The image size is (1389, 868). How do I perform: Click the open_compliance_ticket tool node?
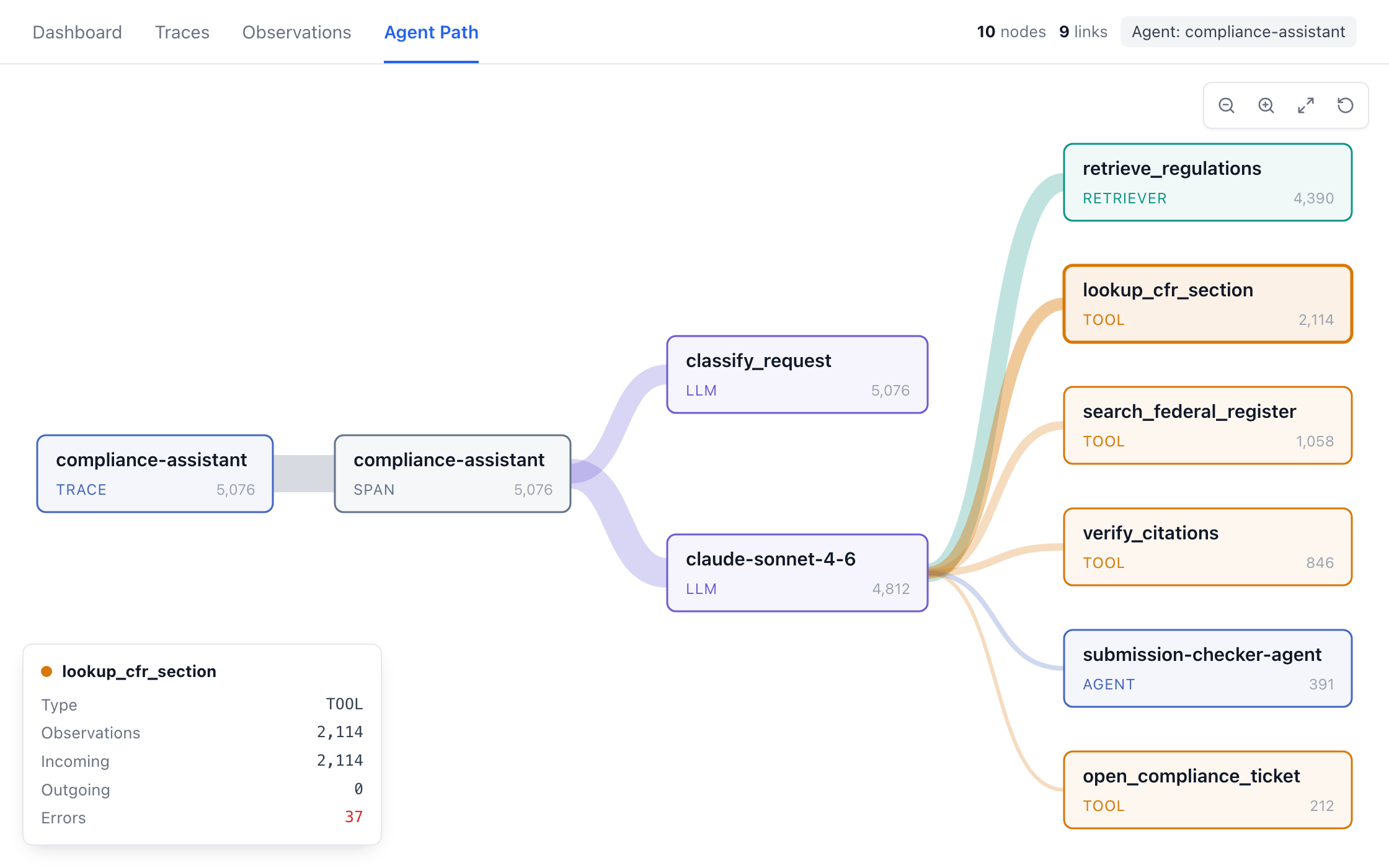(x=1208, y=790)
